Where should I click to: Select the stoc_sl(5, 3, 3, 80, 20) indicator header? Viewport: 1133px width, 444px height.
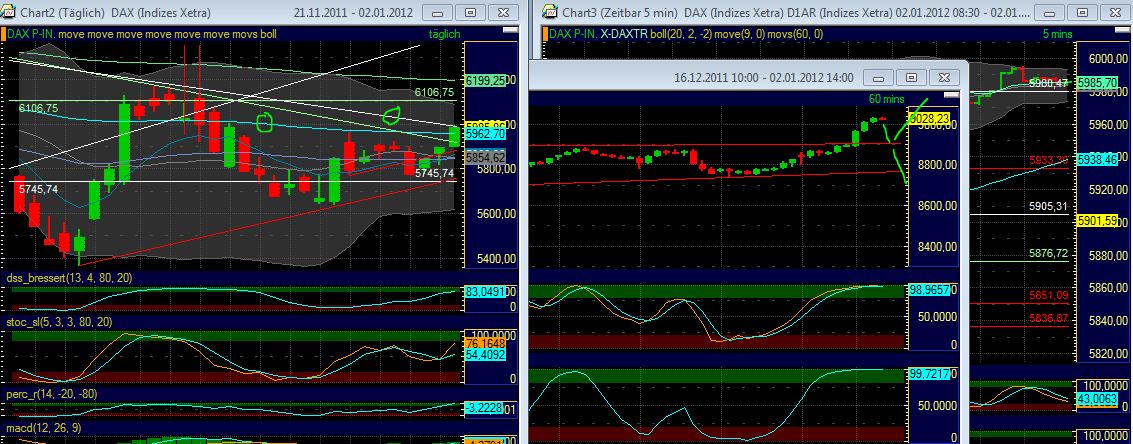pyautogui.click(x=60, y=322)
